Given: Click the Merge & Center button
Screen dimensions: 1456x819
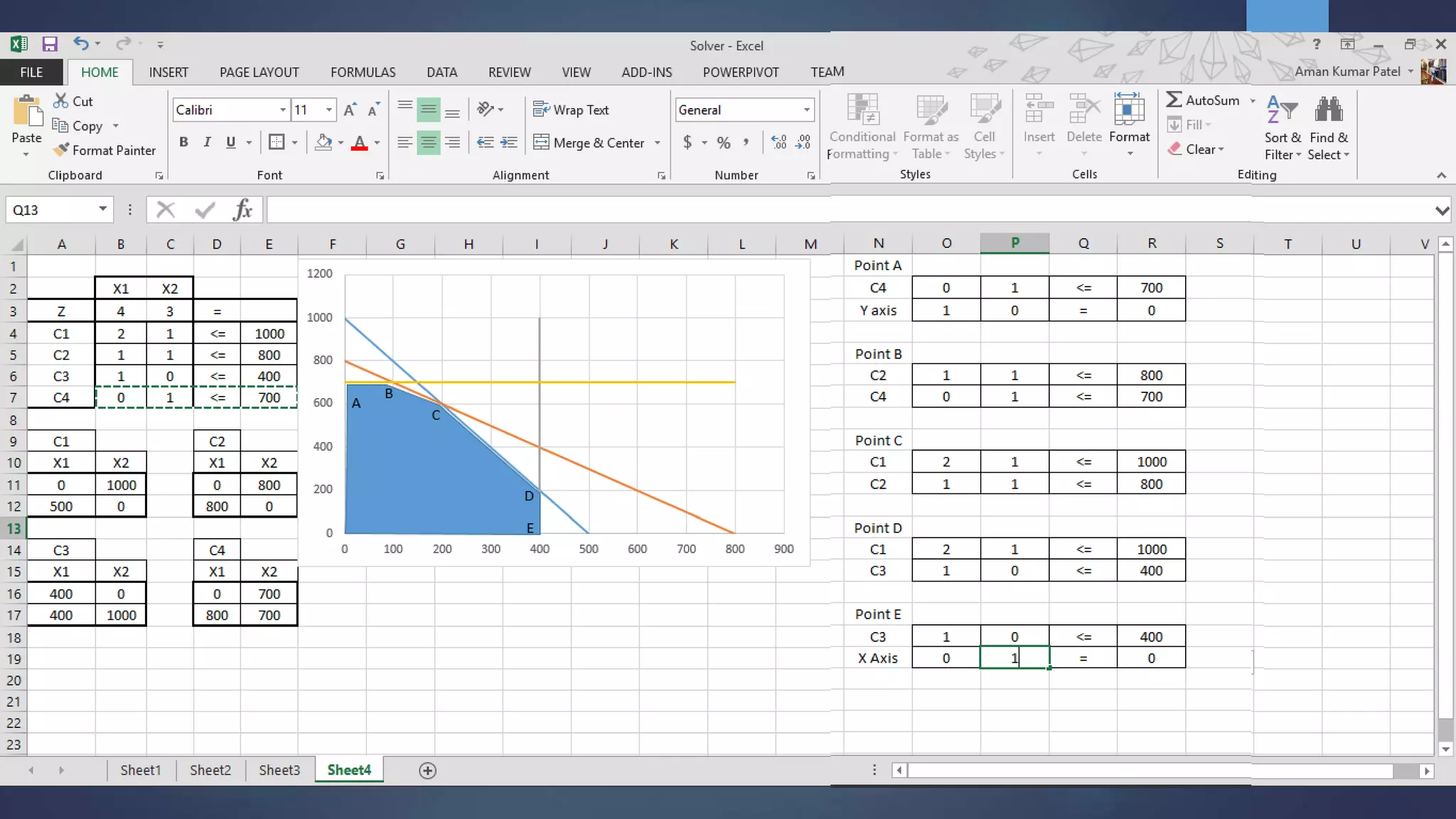Looking at the screenshot, I should 589,143.
